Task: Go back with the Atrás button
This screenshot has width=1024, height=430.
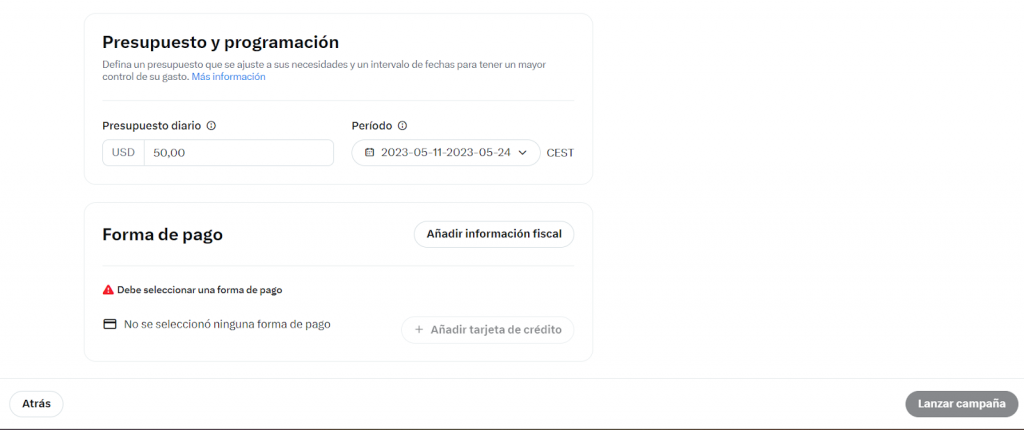Action: coord(37,404)
